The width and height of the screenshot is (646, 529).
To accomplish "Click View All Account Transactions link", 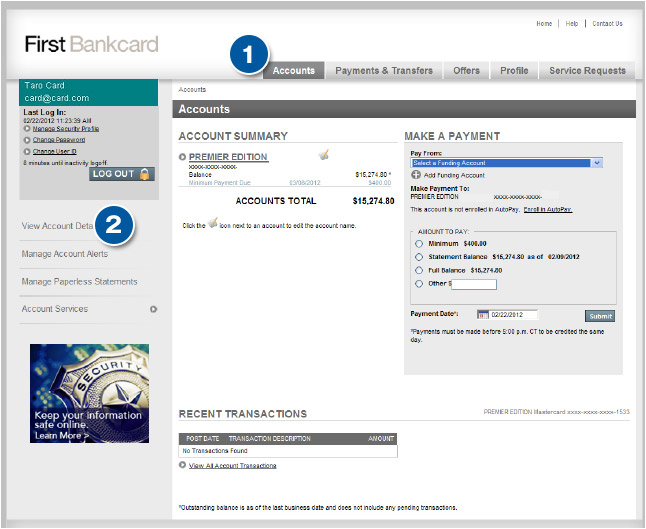I will (x=232, y=466).
